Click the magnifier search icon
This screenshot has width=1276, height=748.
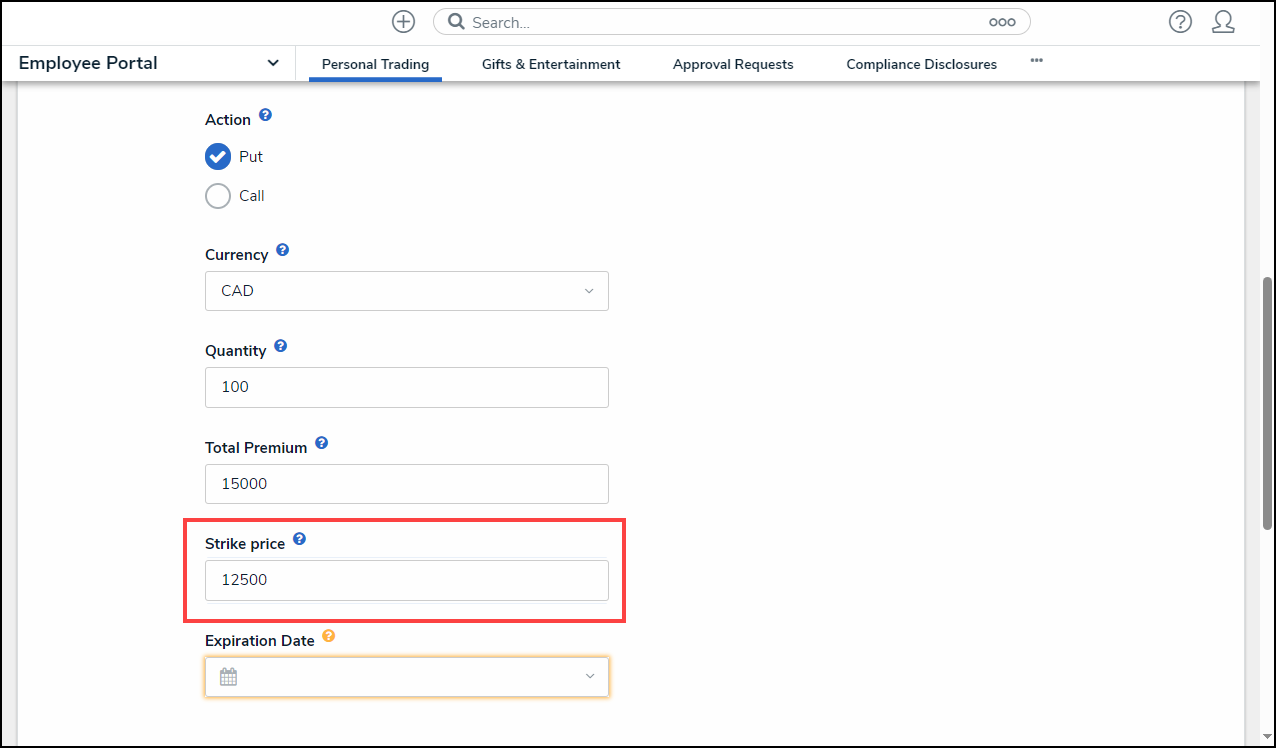456,22
